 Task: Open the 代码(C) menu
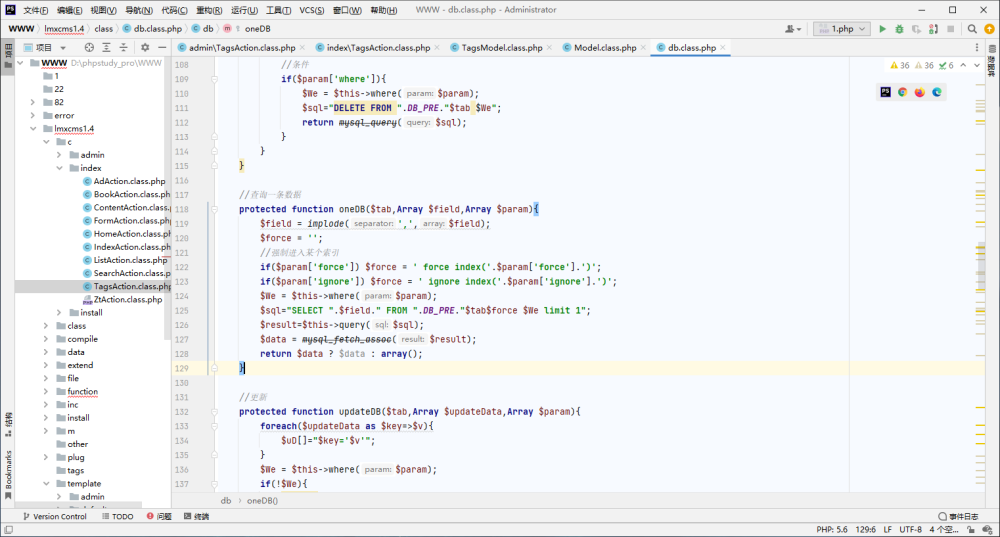click(x=174, y=10)
